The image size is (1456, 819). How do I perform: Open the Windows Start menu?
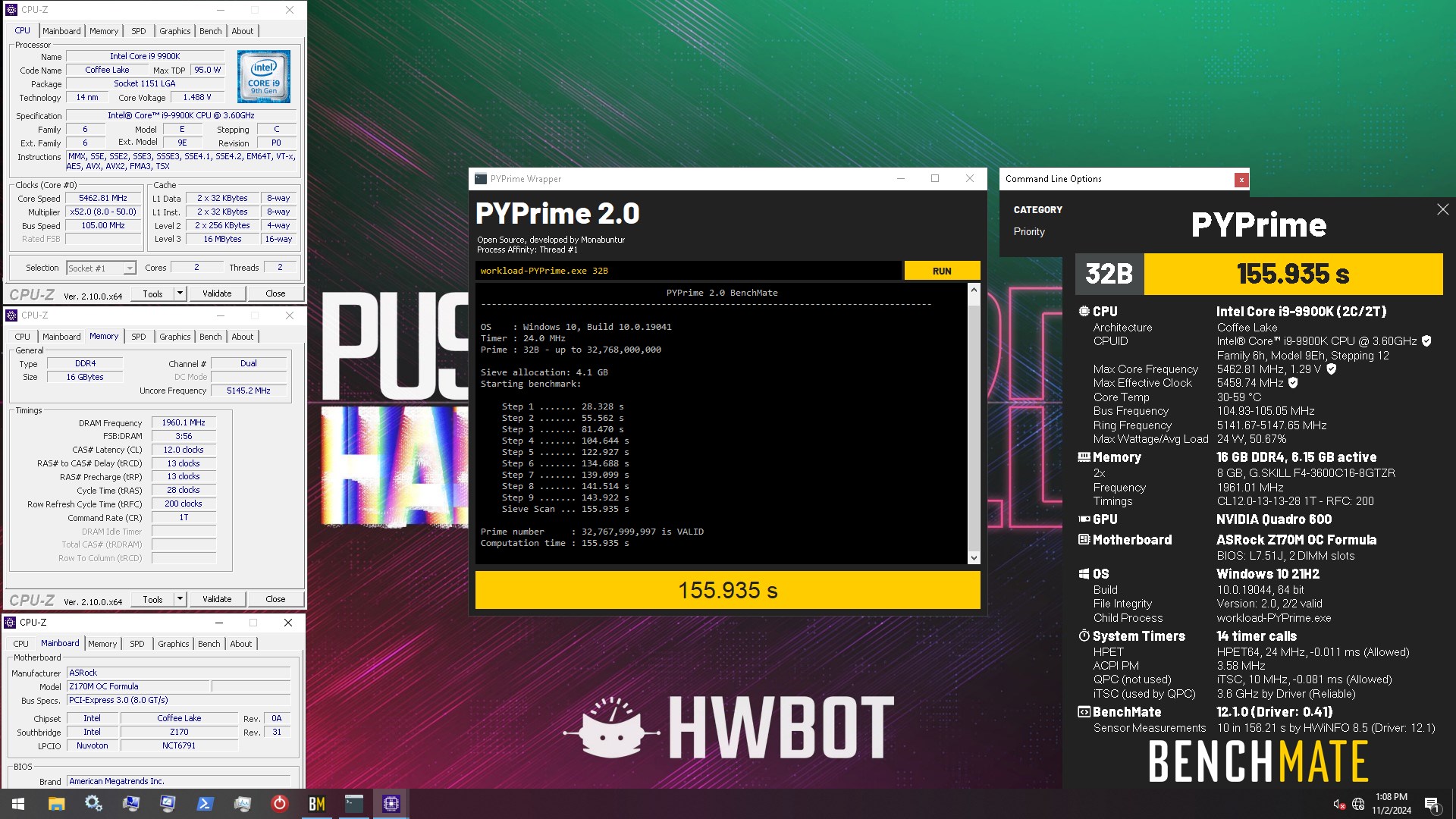[18, 804]
